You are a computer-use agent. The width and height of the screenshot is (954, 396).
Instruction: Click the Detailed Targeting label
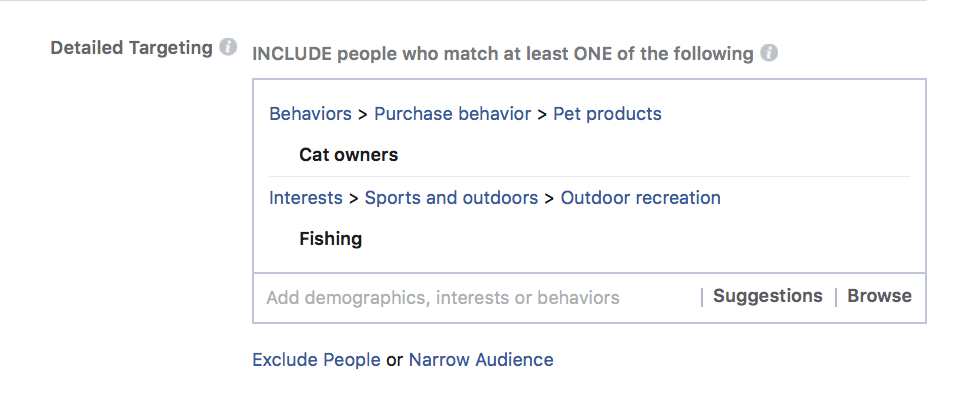coord(131,47)
